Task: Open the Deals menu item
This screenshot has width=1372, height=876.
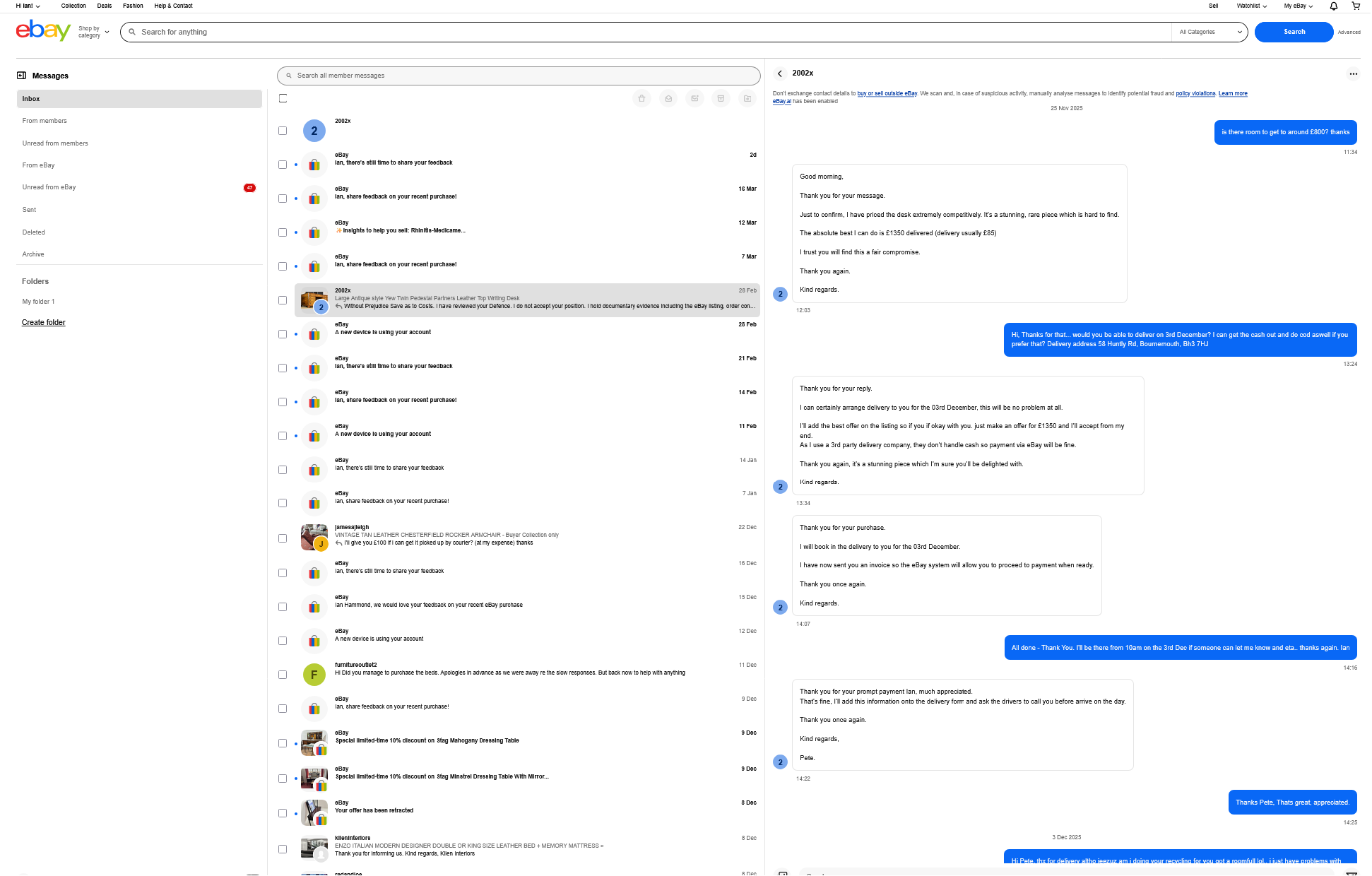Action: (105, 6)
